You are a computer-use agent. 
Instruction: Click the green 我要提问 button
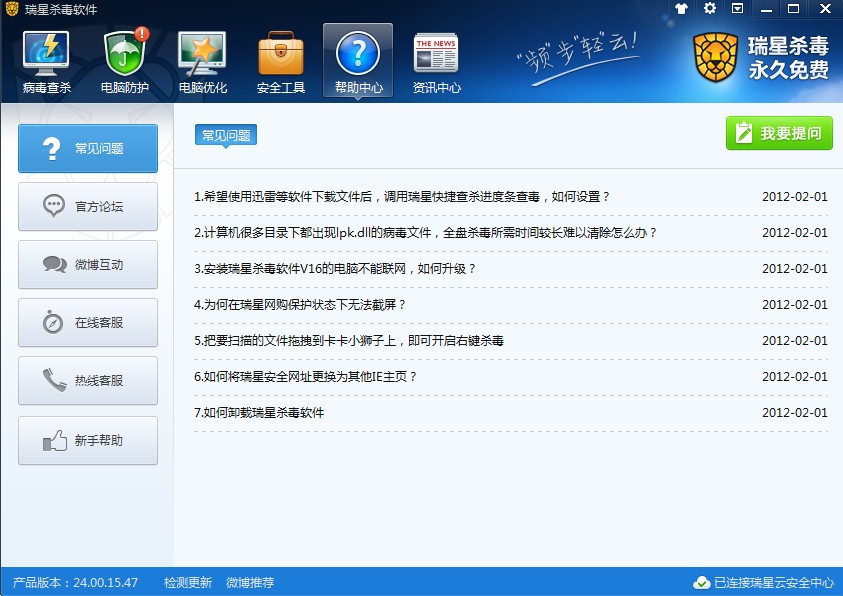779,133
